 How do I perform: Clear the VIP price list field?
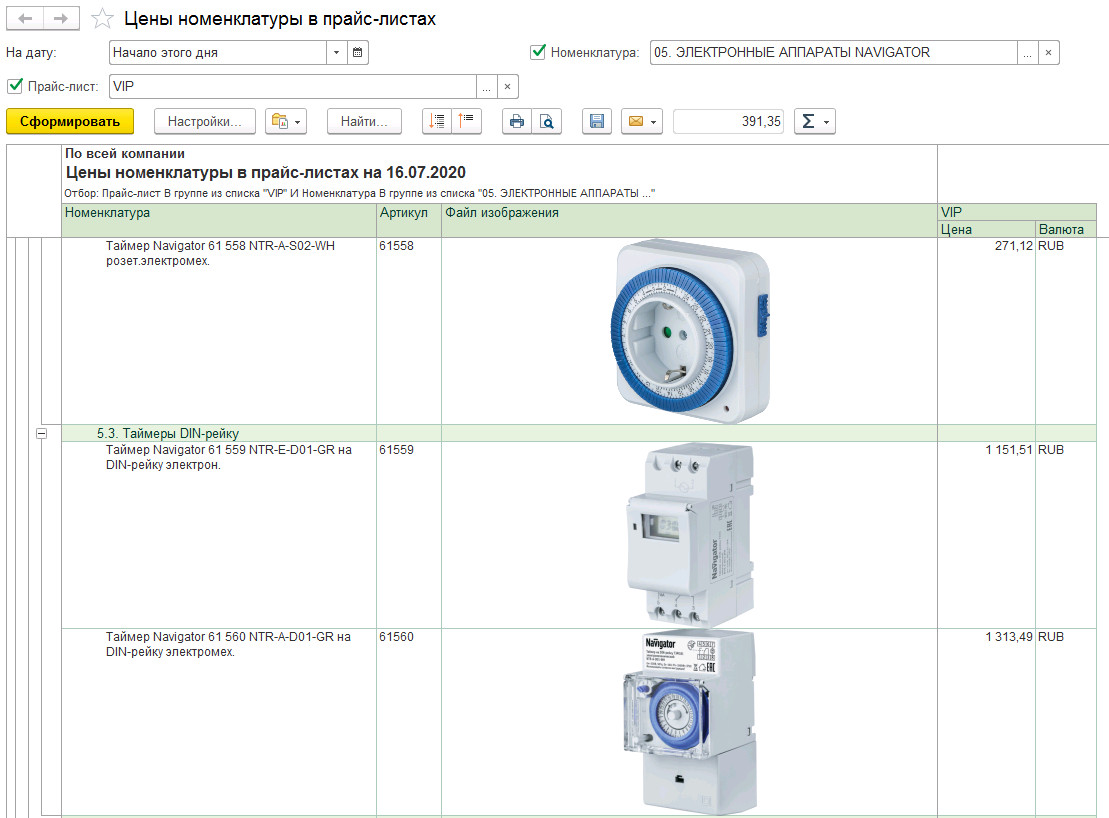(x=508, y=86)
